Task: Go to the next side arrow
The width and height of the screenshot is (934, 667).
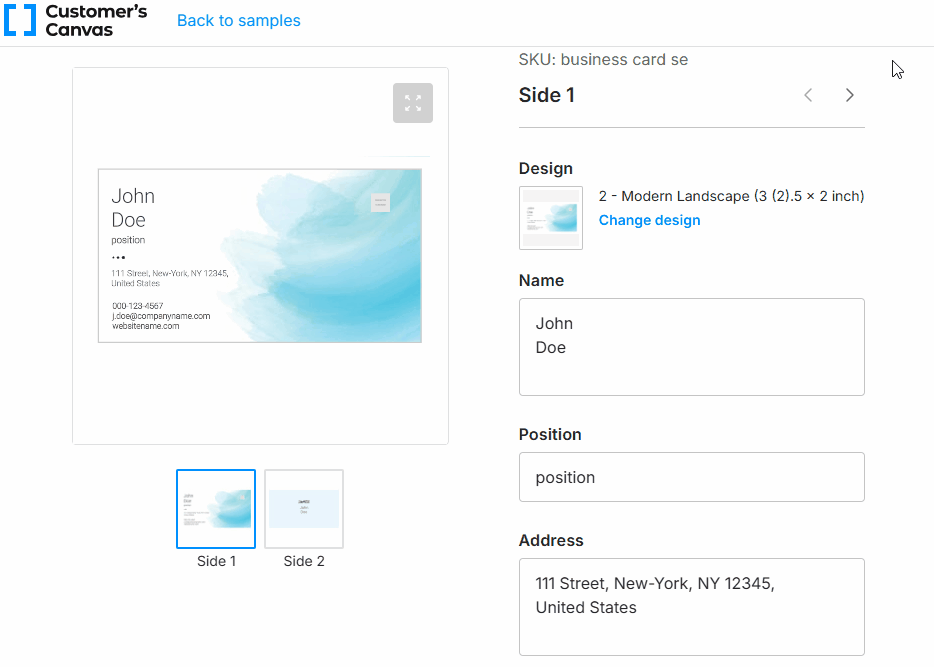Action: (x=849, y=95)
